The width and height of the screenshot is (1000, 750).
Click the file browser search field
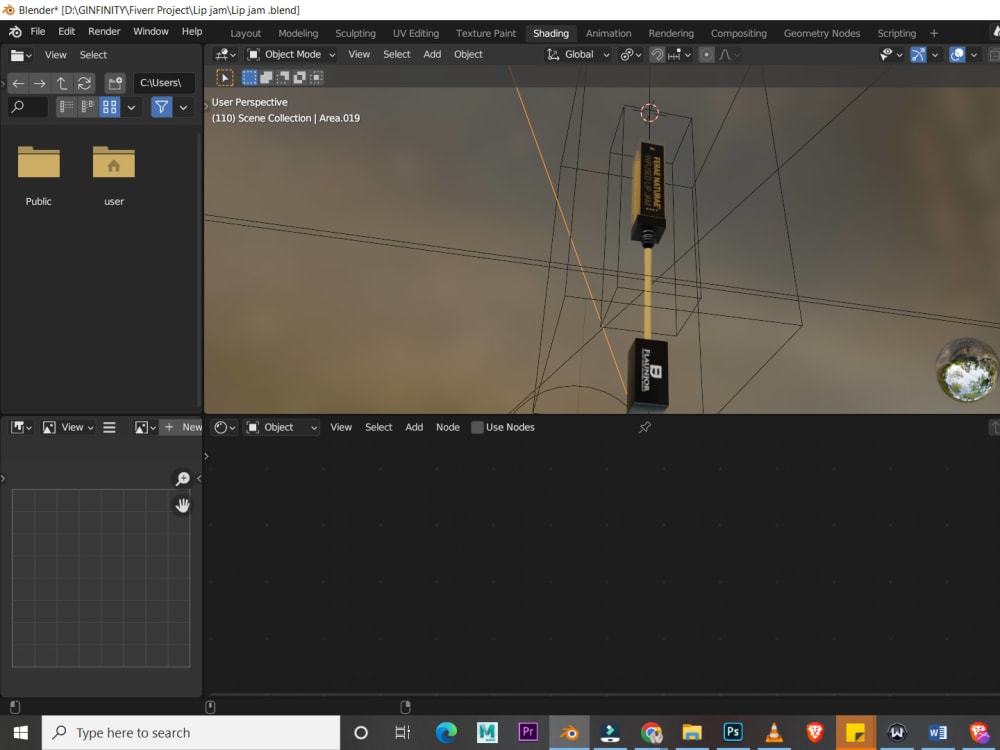[x=28, y=107]
